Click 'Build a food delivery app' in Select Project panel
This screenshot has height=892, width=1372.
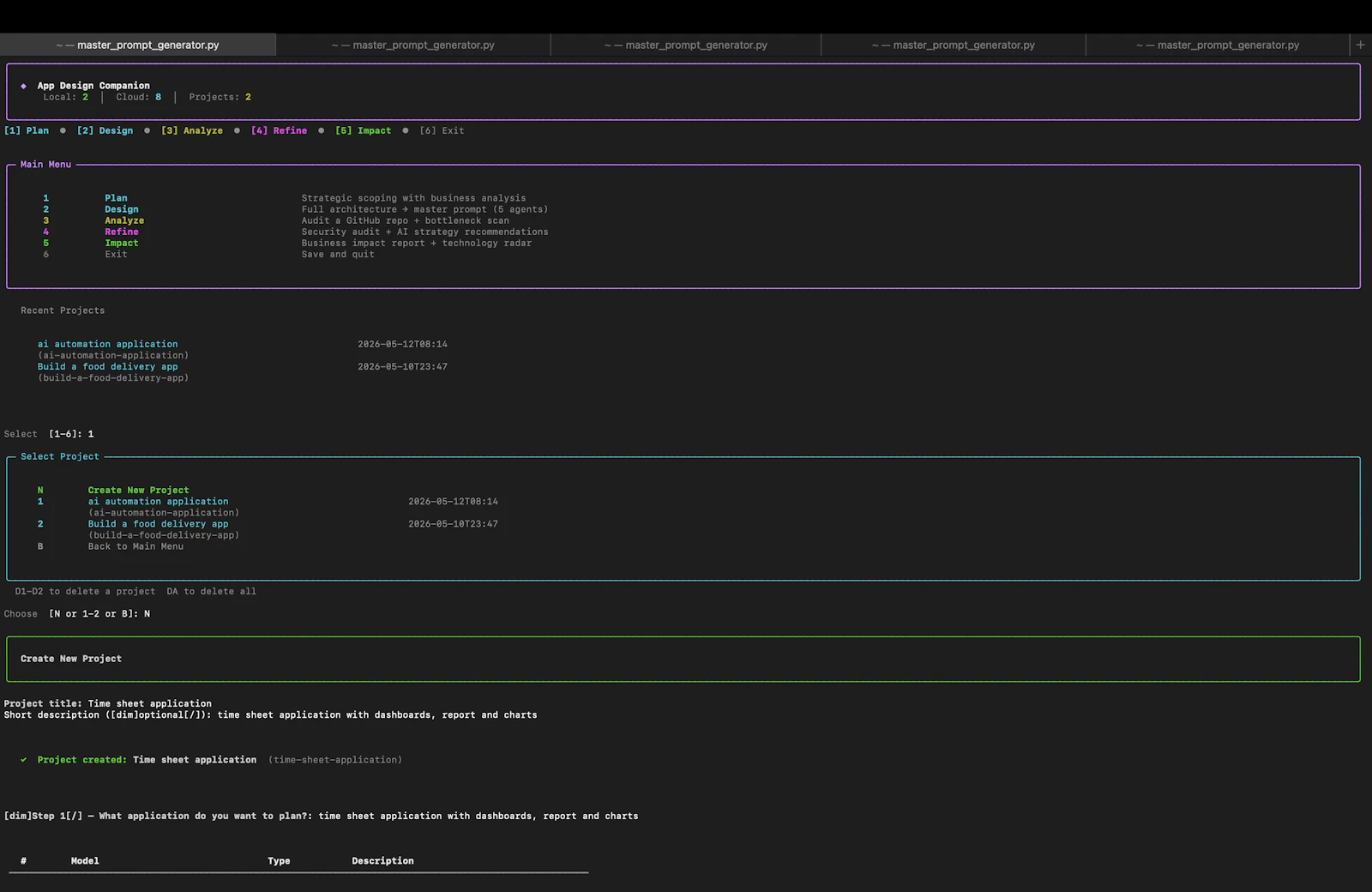tap(159, 523)
